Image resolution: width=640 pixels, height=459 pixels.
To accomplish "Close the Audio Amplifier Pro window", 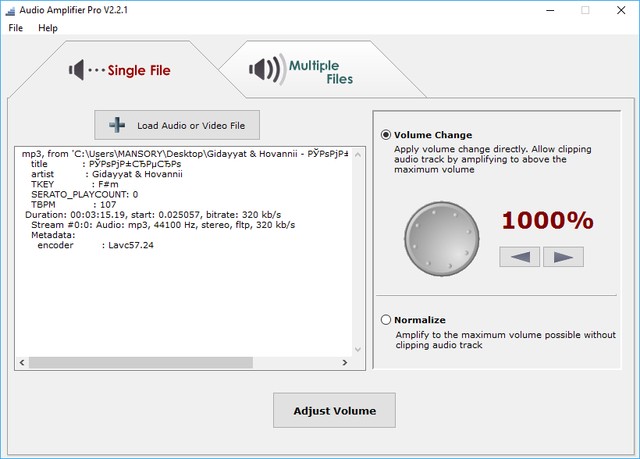I will [620, 10].
